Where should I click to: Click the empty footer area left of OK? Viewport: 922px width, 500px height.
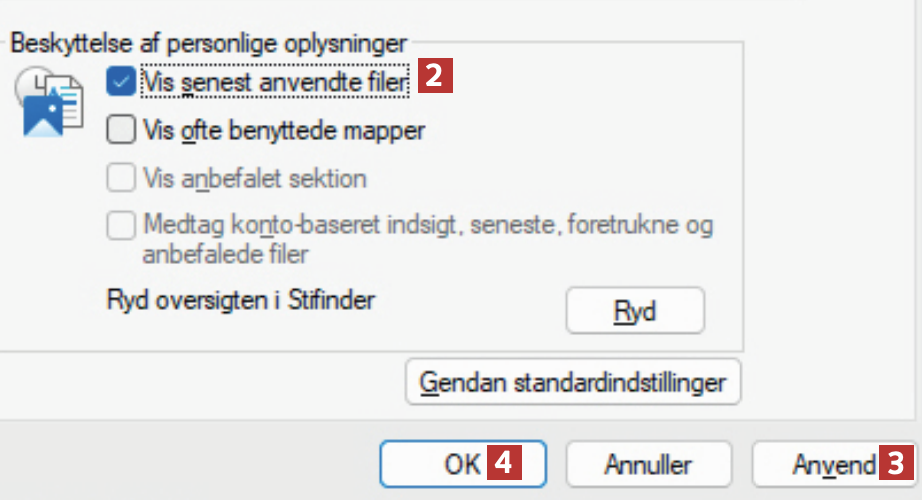pyautogui.click(x=190, y=464)
